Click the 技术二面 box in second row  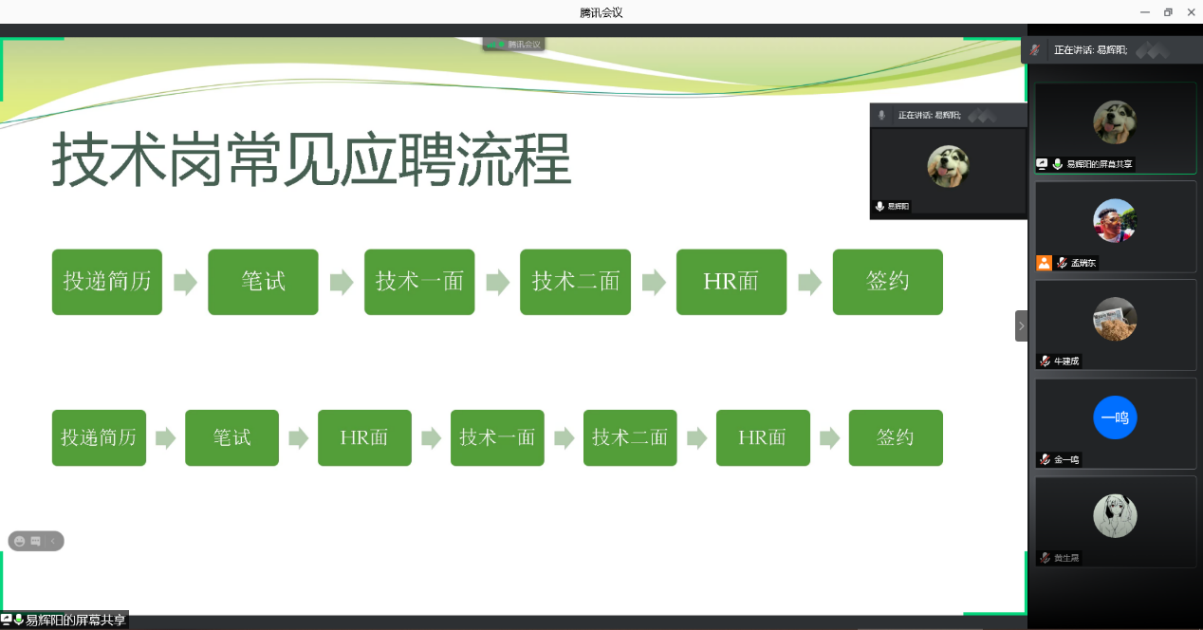click(x=629, y=438)
